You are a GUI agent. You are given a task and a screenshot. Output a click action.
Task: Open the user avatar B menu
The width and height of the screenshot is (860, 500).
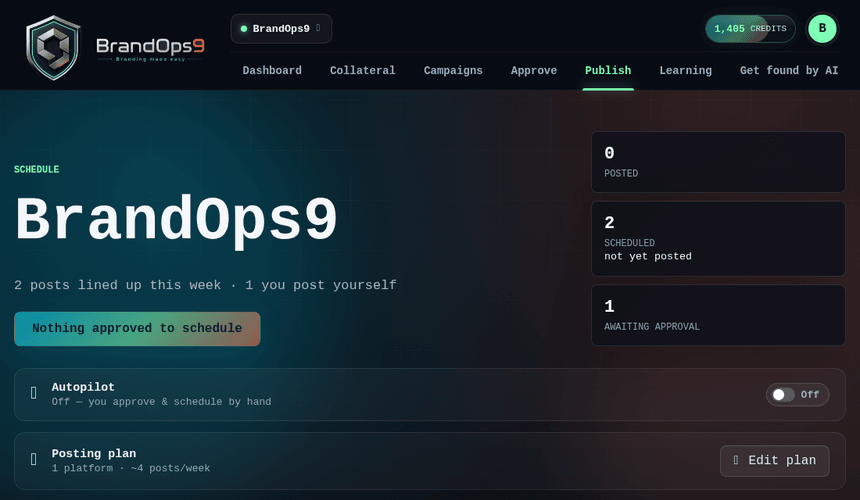click(822, 29)
